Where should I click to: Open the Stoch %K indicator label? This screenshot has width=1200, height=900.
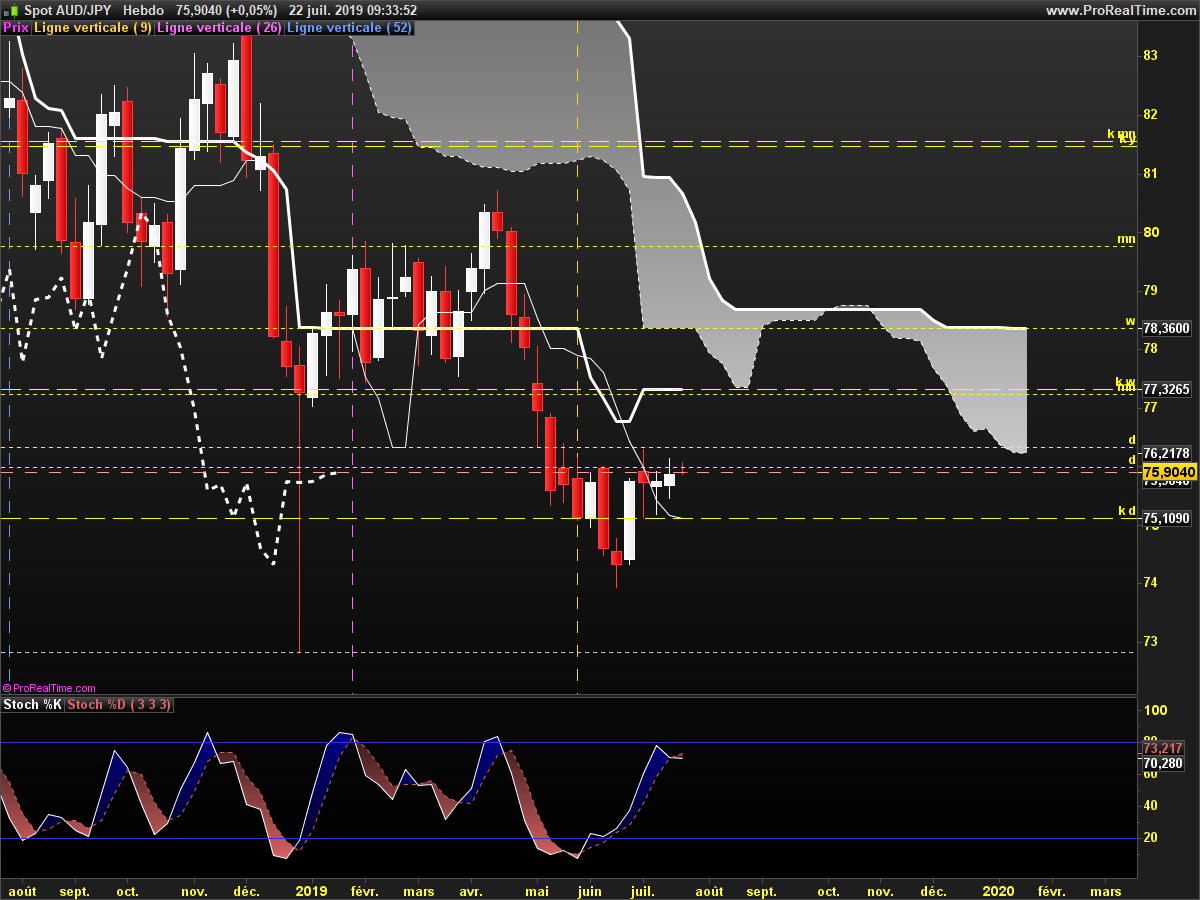33,705
